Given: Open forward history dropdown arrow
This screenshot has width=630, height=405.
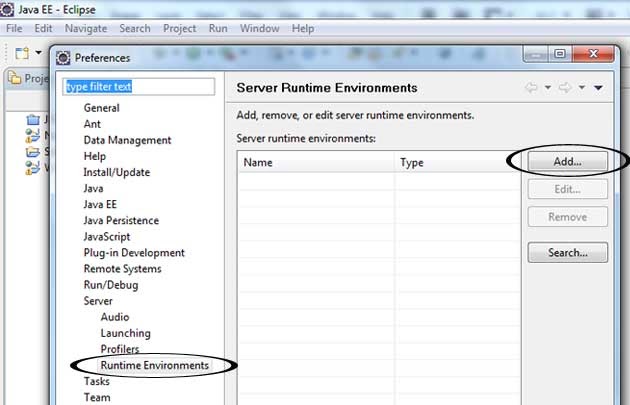Looking at the screenshot, I should click(x=581, y=88).
